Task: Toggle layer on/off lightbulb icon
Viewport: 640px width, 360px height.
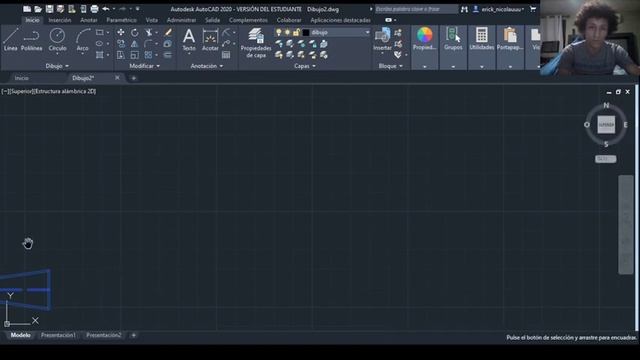Action: [279, 32]
